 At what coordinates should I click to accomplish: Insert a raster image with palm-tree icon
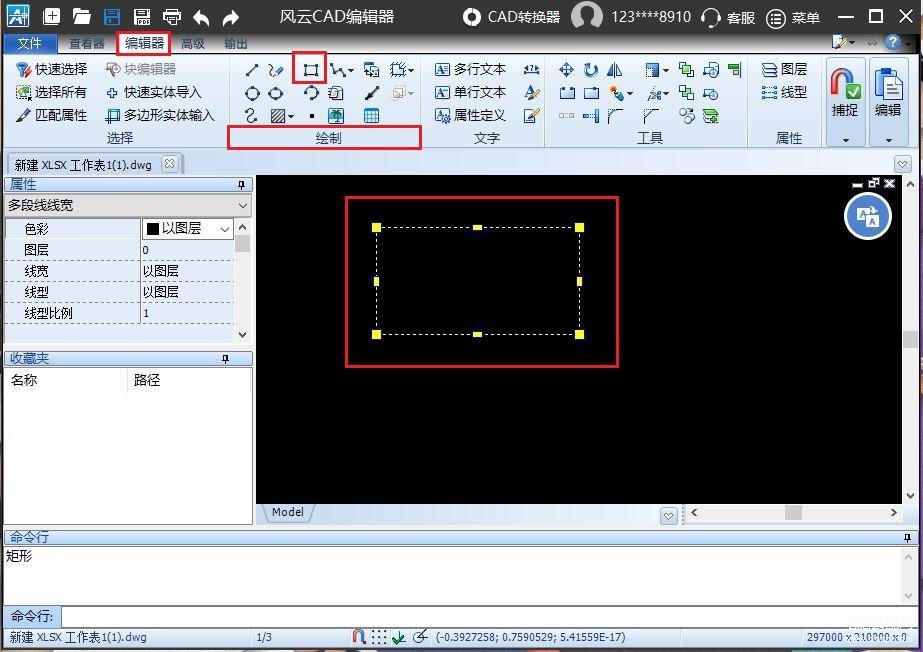click(x=336, y=116)
